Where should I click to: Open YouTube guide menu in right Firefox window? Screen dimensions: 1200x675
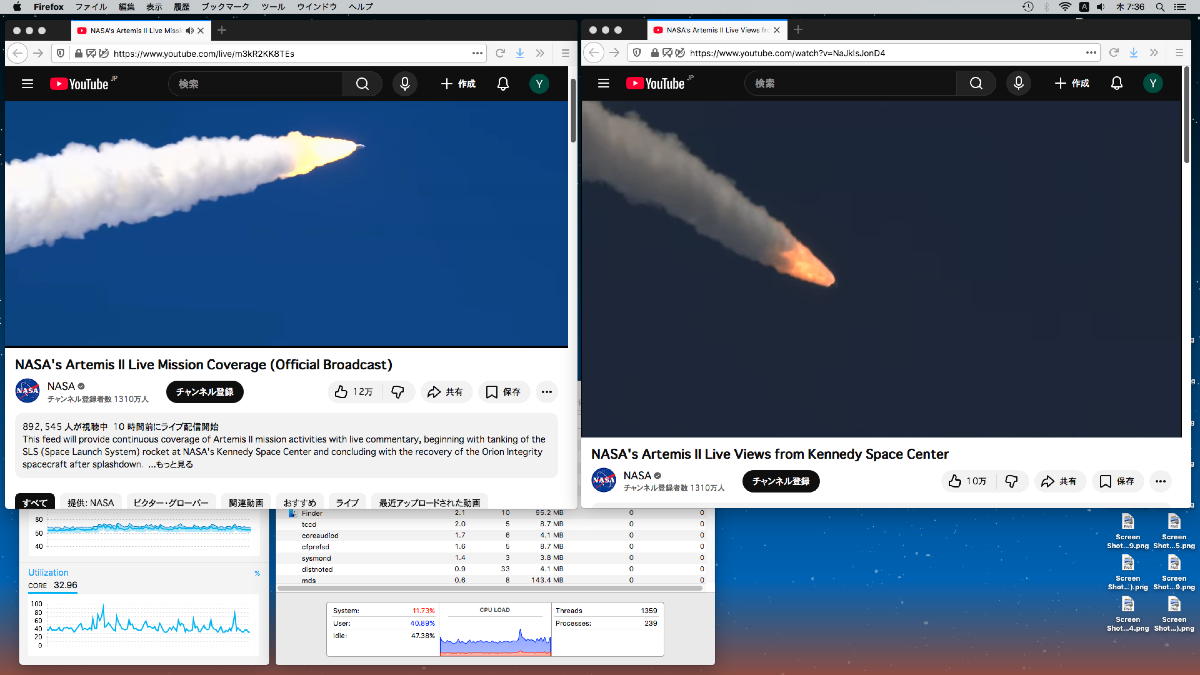(x=603, y=84)
